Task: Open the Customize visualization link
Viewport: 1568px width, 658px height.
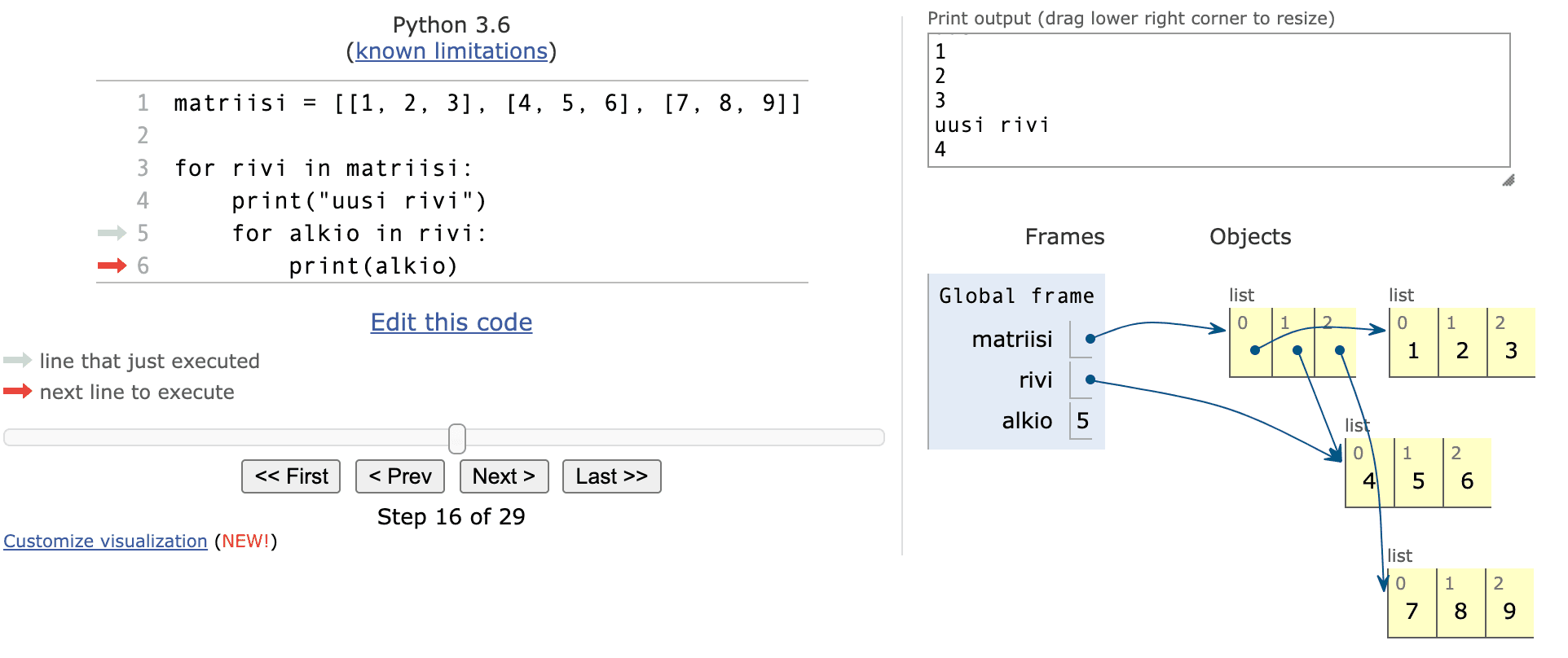Action: click(105, 542)
